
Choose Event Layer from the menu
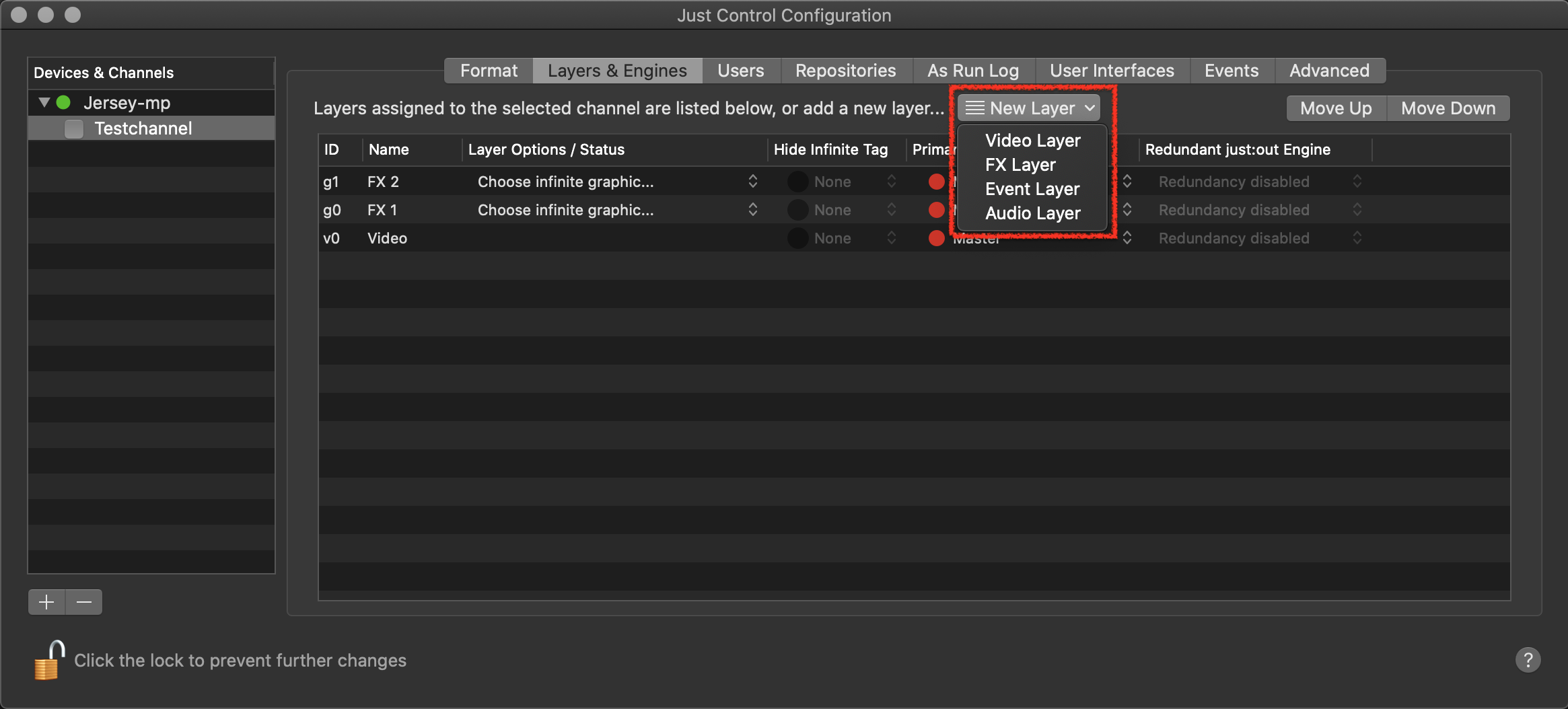pos(1032,189)
